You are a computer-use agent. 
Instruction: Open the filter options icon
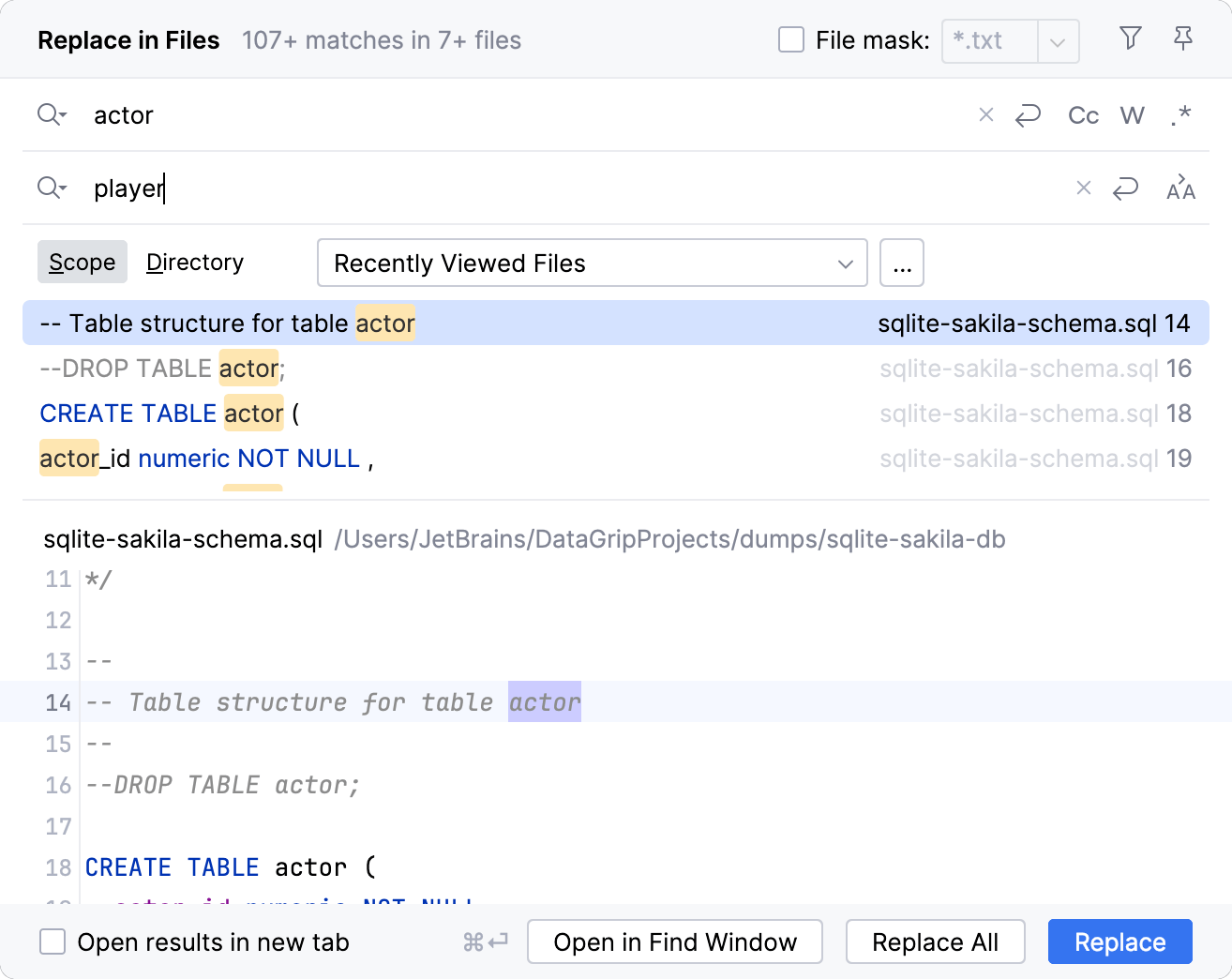[x=1130, y=39]
